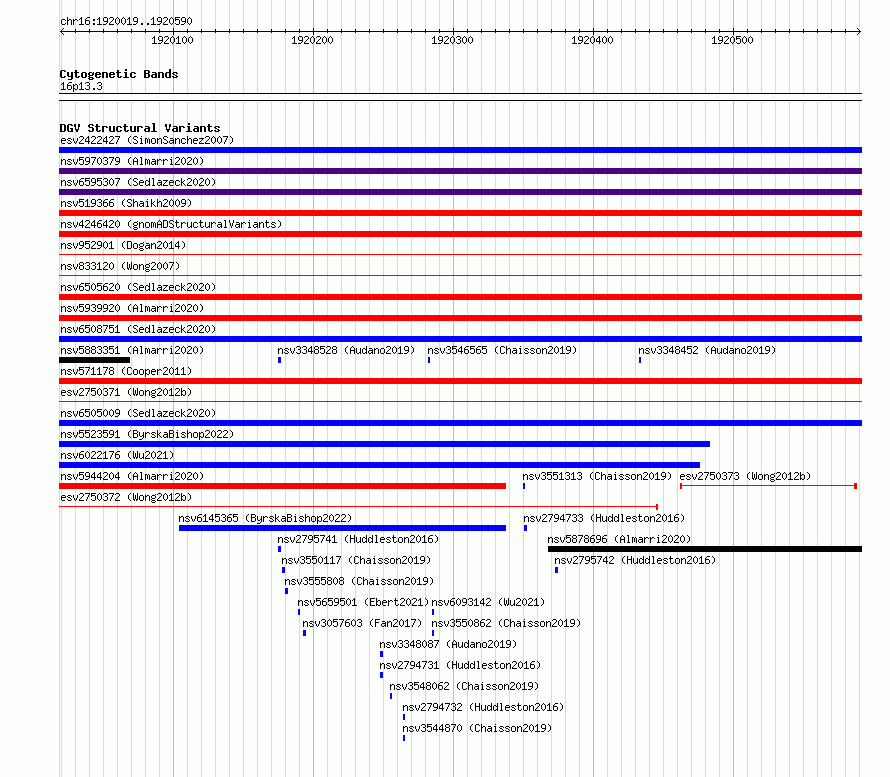The image size is (890, 777).
Task: Select nsv3551313 (Chaisson2019) label
Action: click(597, 476)
